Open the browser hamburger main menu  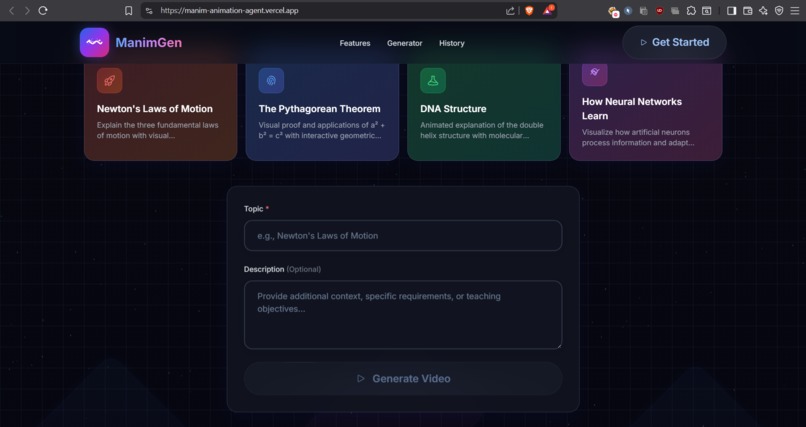[x=795, y=10]
